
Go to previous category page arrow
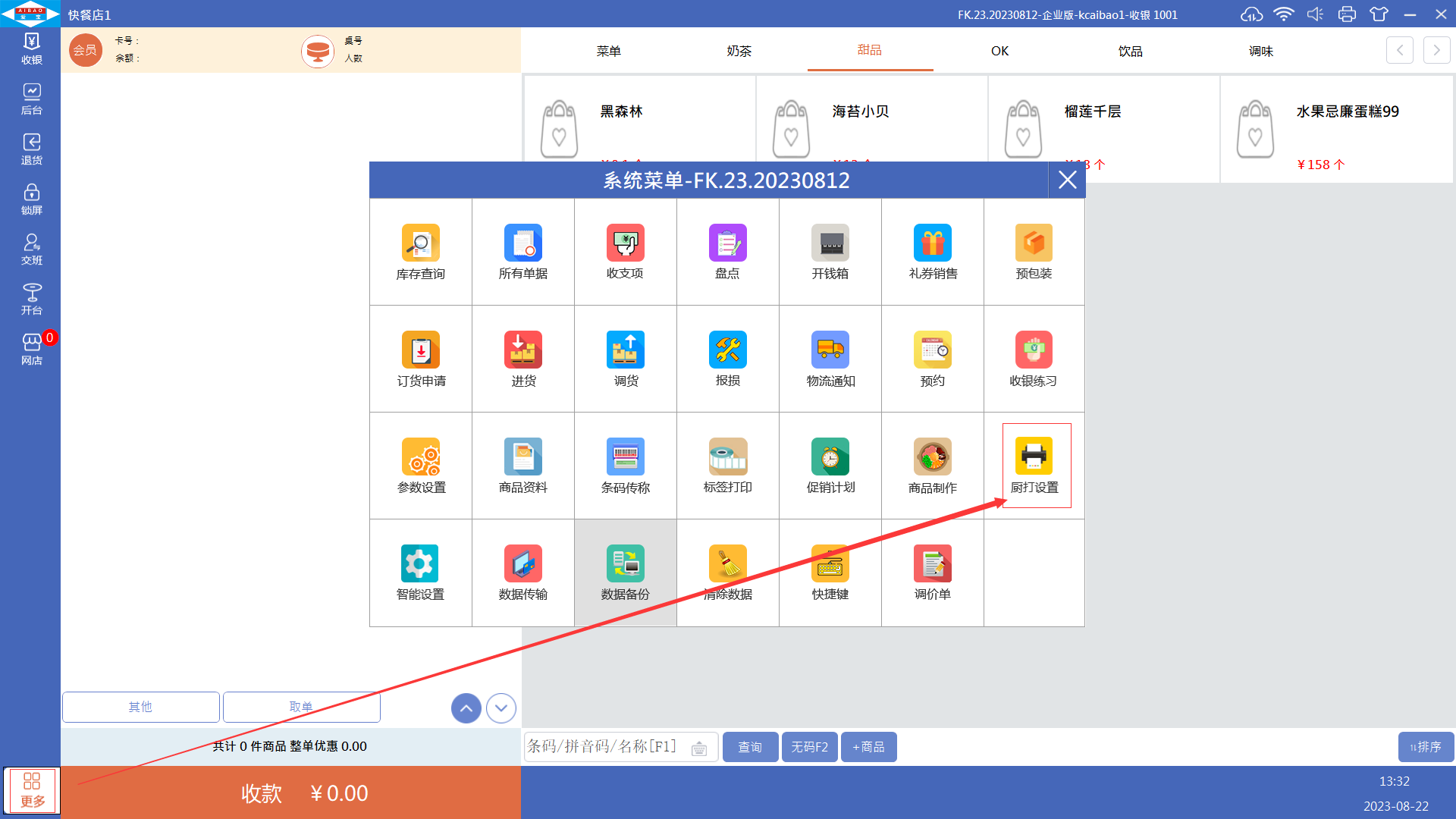pos(1400,50)
